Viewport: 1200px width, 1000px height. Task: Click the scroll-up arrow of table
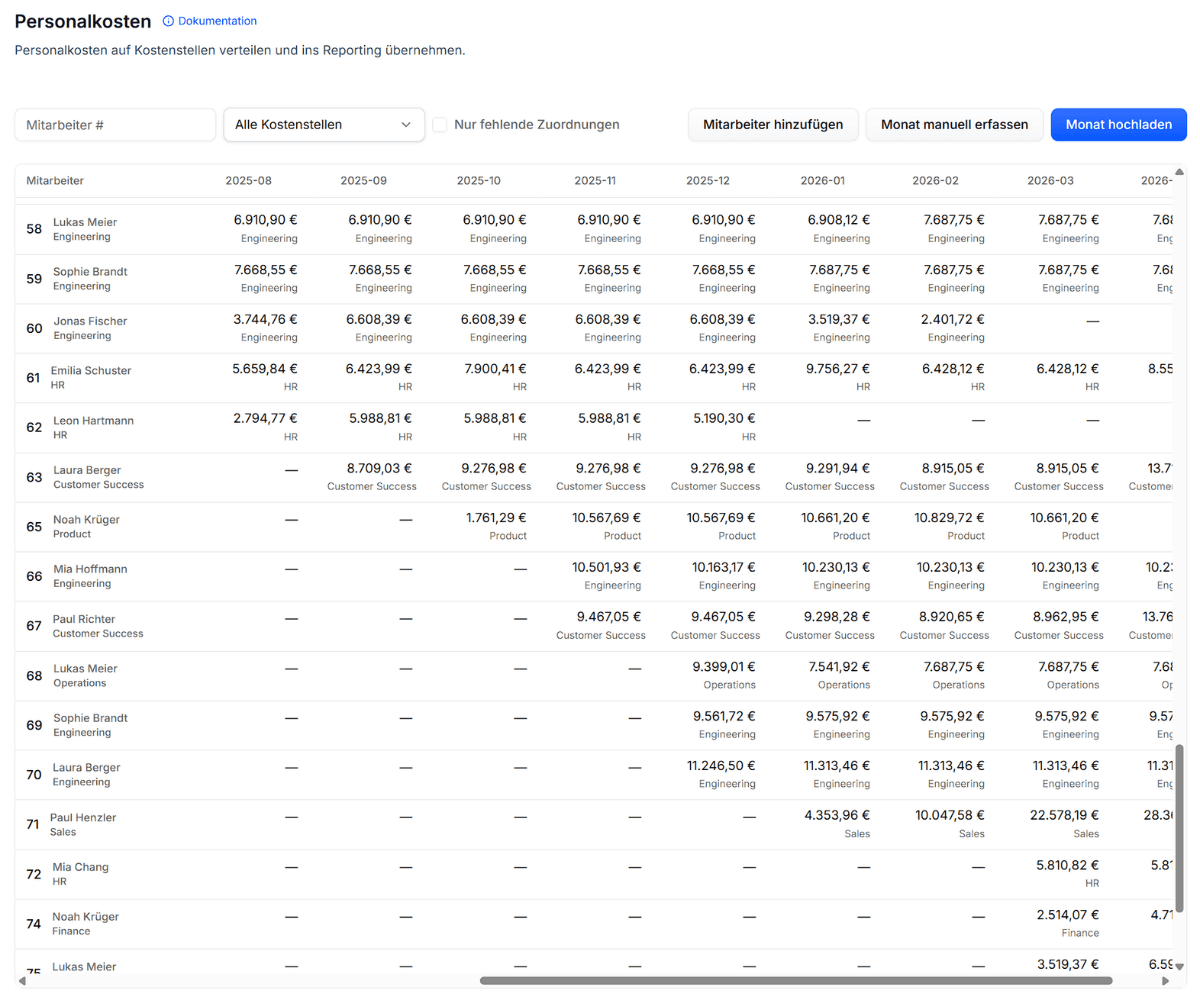(1180, 171)
